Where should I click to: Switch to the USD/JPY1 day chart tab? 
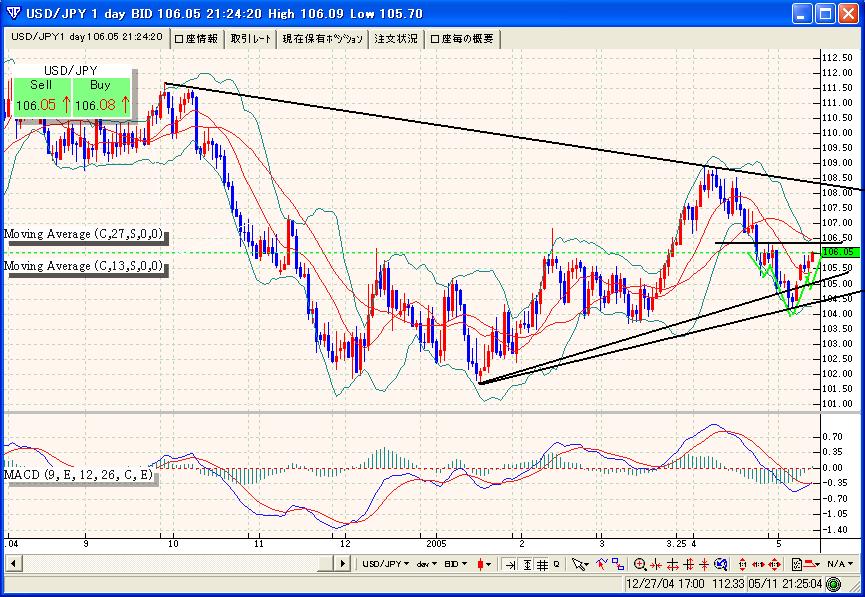[x=87, y=37]
